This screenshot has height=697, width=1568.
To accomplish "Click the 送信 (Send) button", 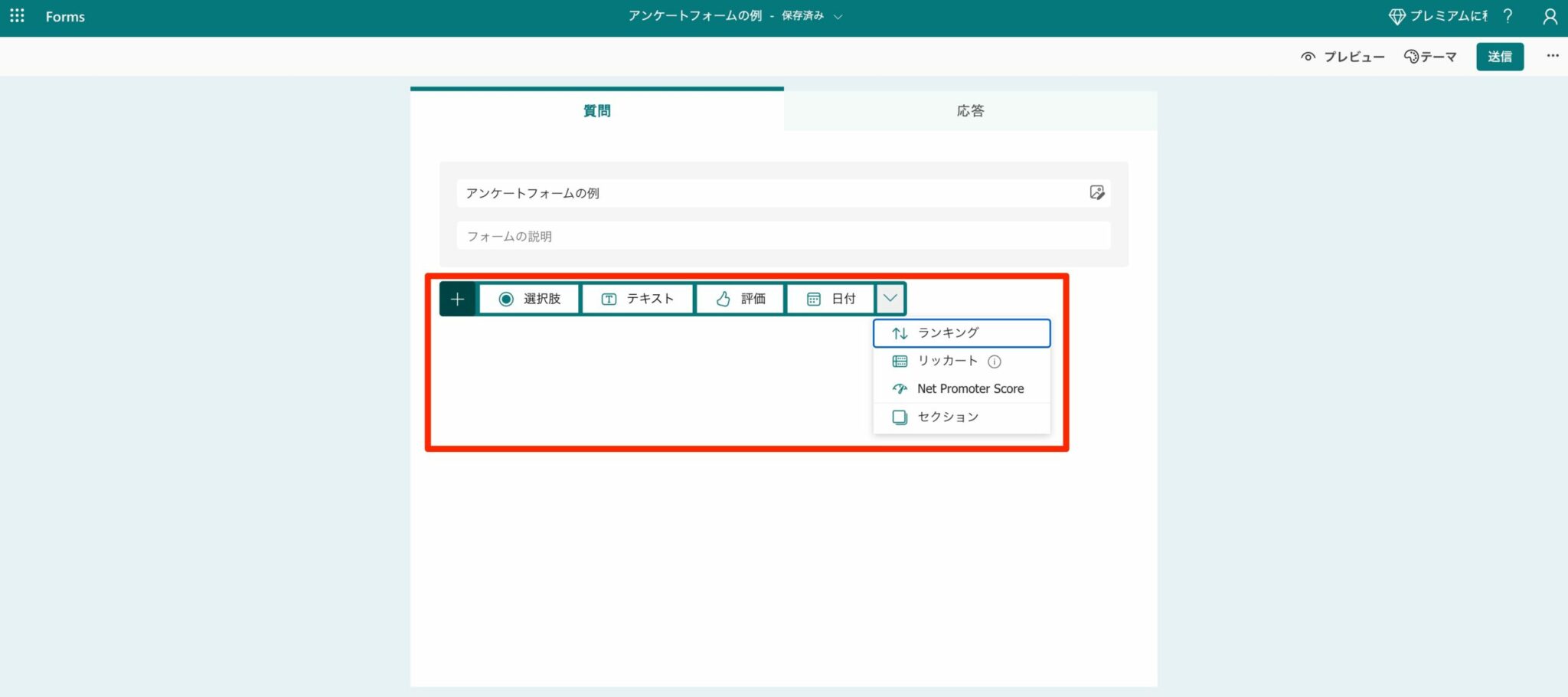I will click(1500, 56).
